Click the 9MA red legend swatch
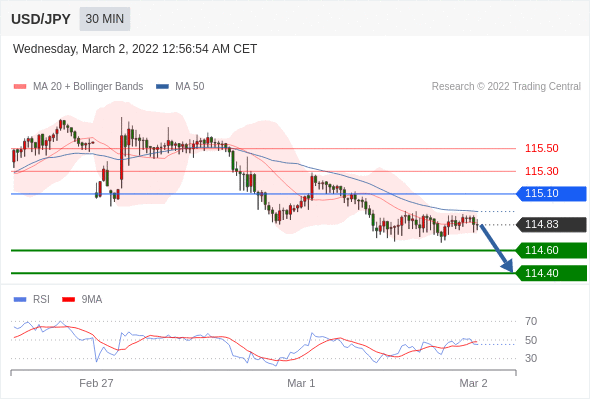 click(68, 300)
